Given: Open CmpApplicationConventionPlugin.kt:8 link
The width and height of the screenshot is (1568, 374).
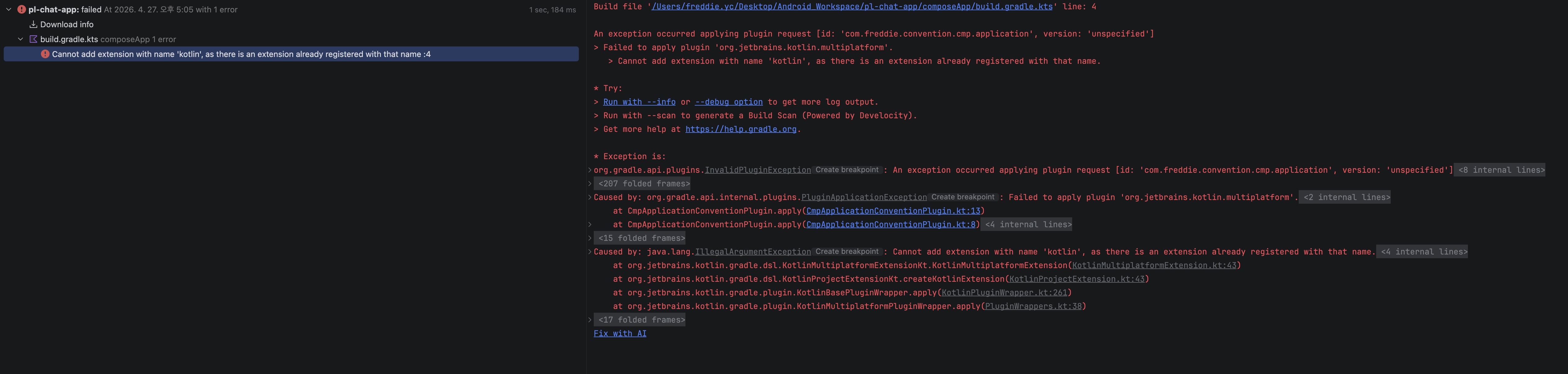Looking at the screenshot, I should pos(891,224).
